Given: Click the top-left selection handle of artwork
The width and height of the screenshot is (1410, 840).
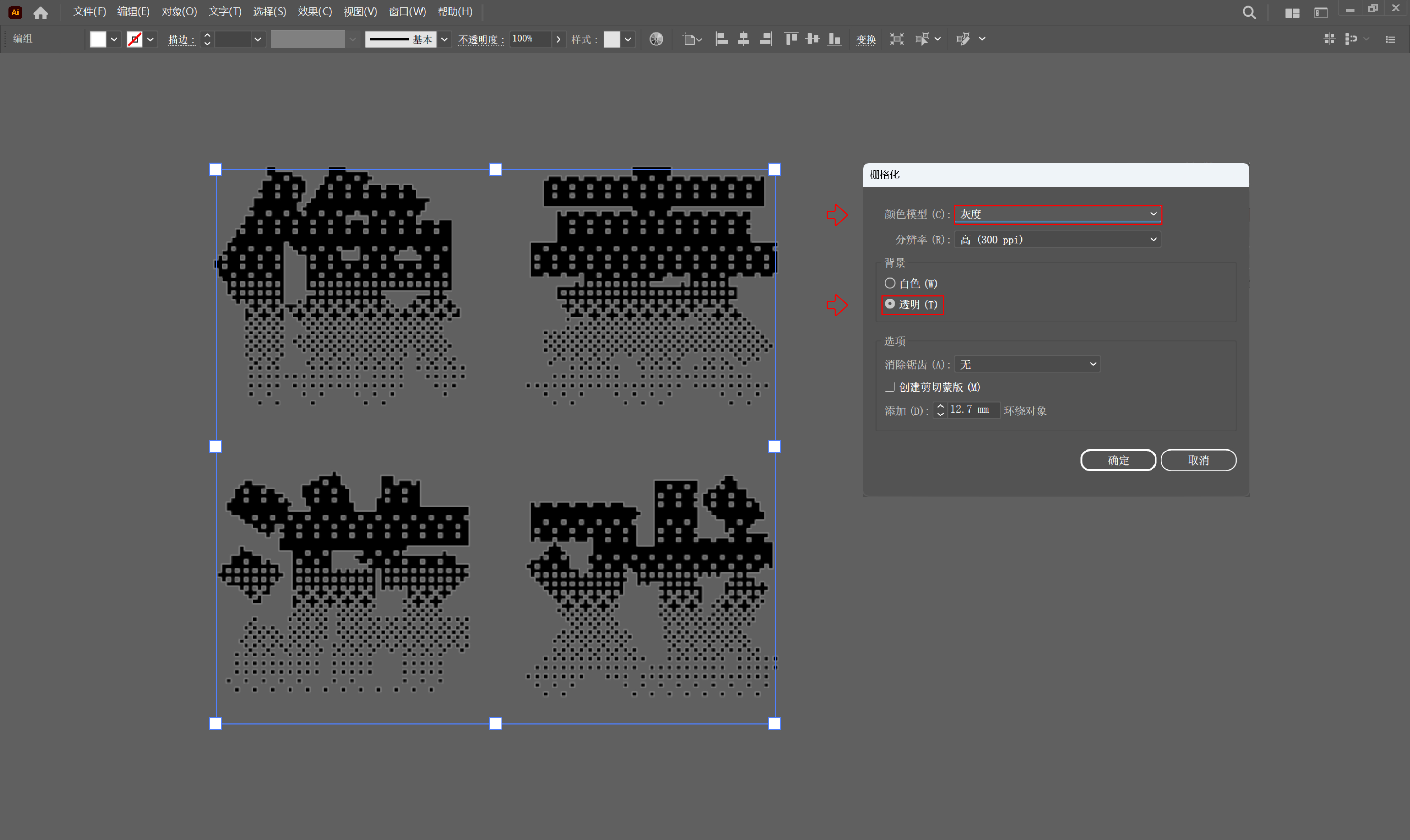Looking at the screenshot, I should (216, 169).
